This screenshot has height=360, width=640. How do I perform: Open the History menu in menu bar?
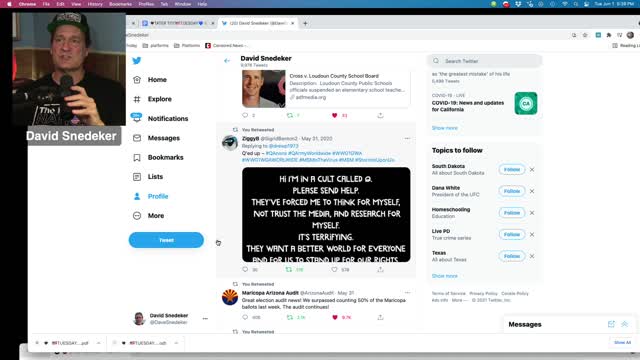[95, 4]
